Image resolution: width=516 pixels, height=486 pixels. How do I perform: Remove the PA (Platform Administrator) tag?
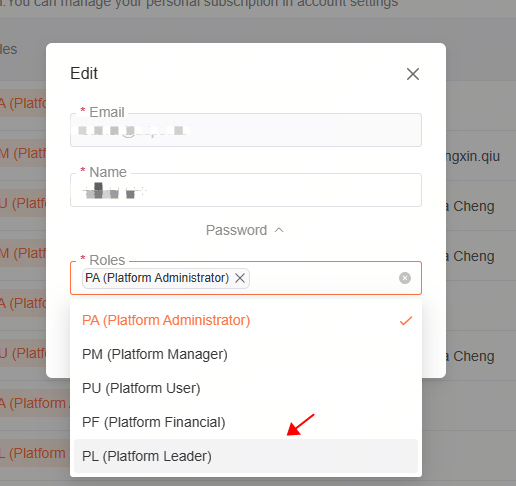point(240,278)
